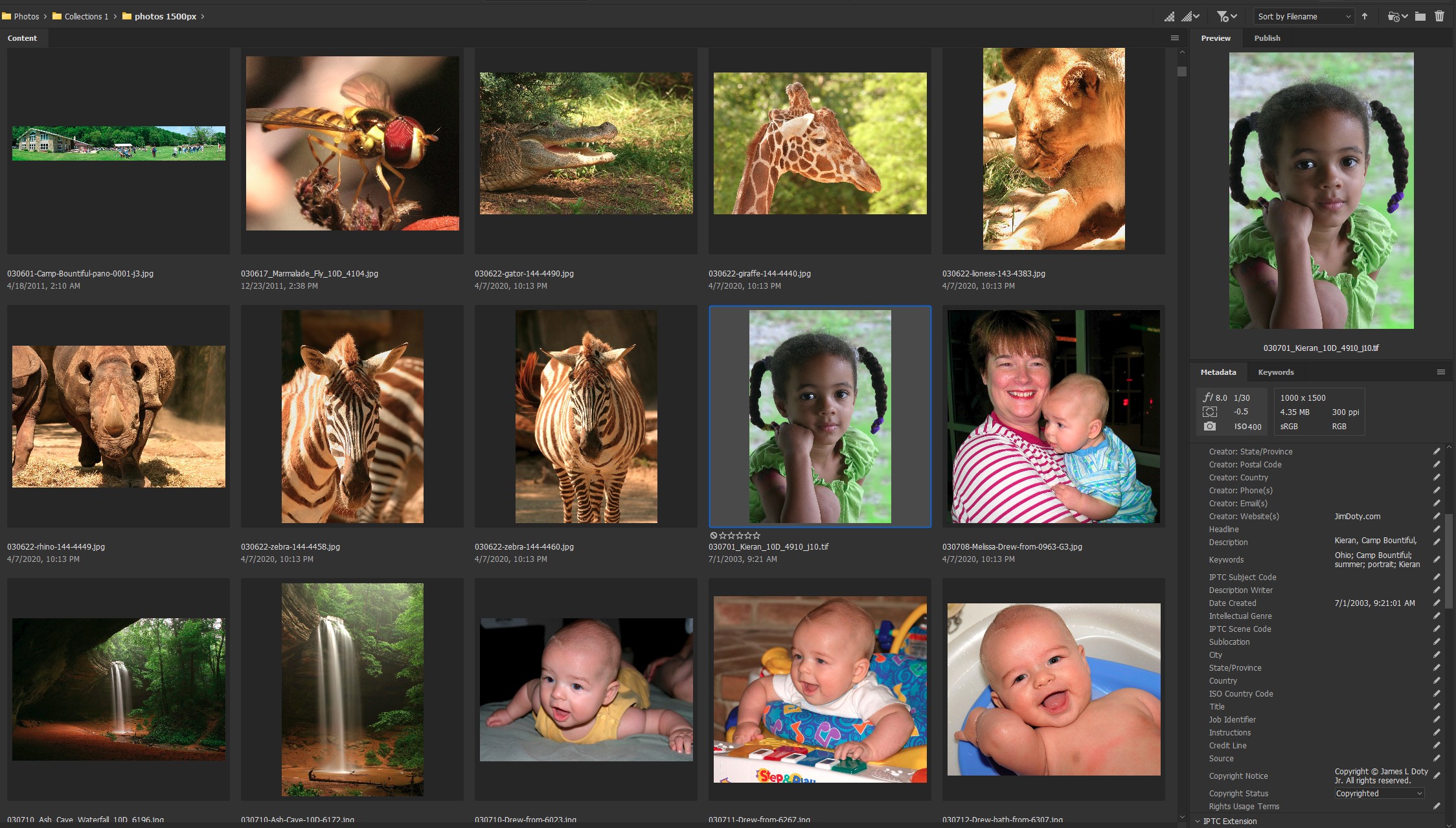Image resolution: width=1456 pixels, height=828 pixels.
Task: Click Collections 1 in path bar
Action: [85, 17]
